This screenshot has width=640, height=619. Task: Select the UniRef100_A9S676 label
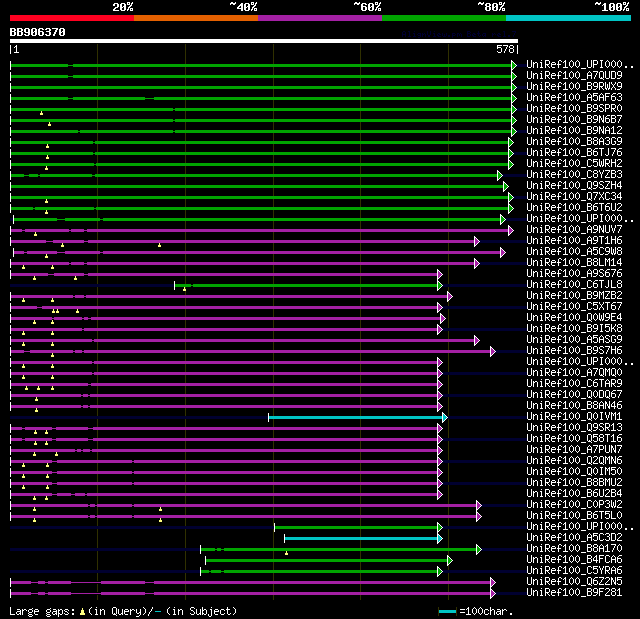(x=574, y=274)
